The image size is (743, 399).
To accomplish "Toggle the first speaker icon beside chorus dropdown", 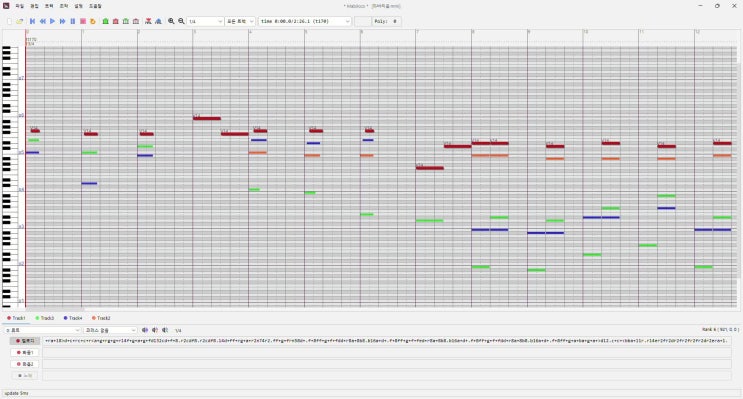I will 145,330.
